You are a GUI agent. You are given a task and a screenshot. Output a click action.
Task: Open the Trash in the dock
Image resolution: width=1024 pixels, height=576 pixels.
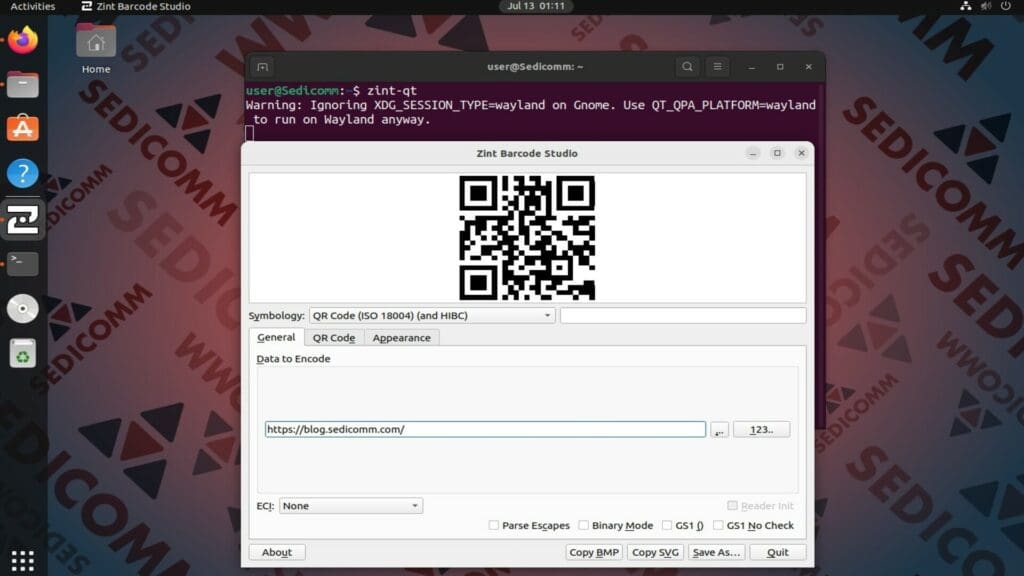[23, 354]
